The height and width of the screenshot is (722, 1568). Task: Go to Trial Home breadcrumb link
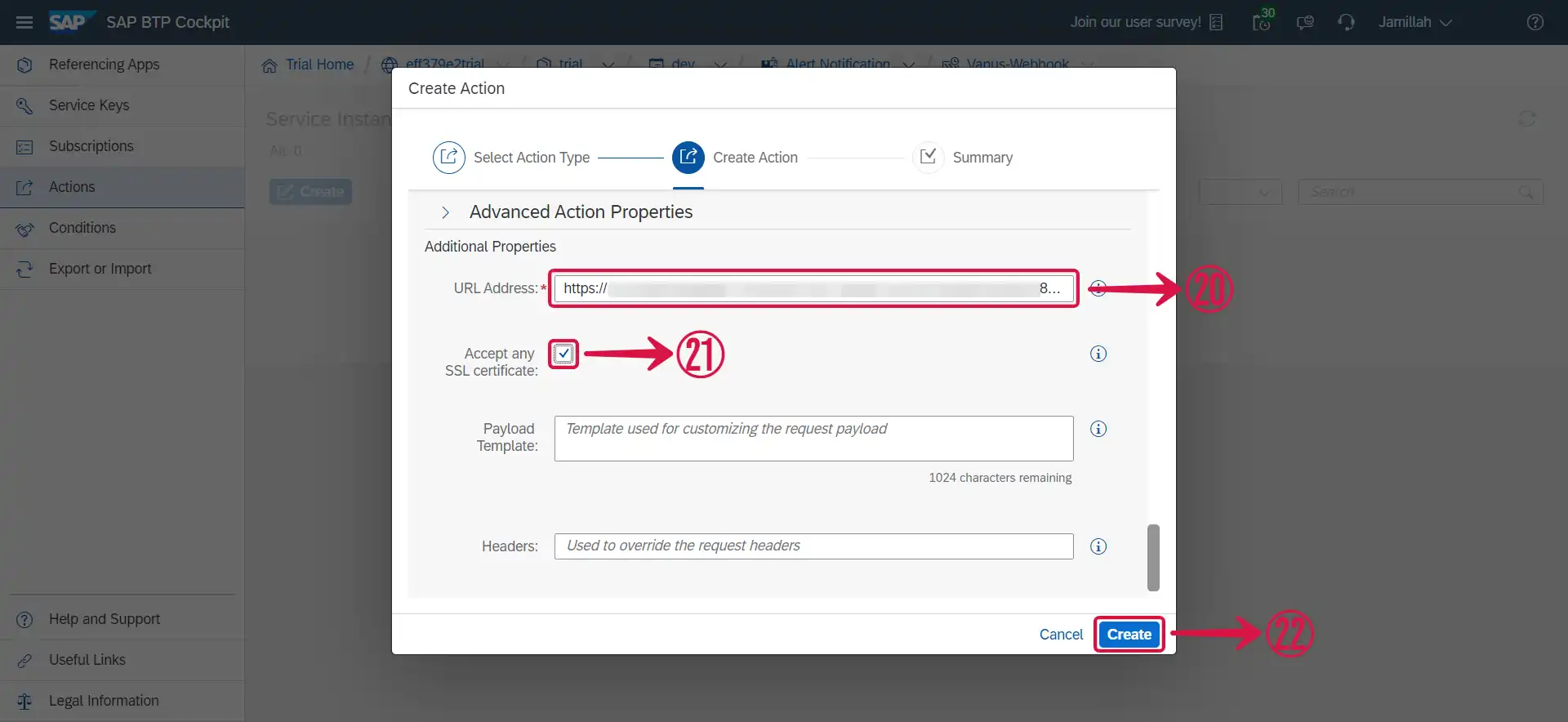coord(319,65)
